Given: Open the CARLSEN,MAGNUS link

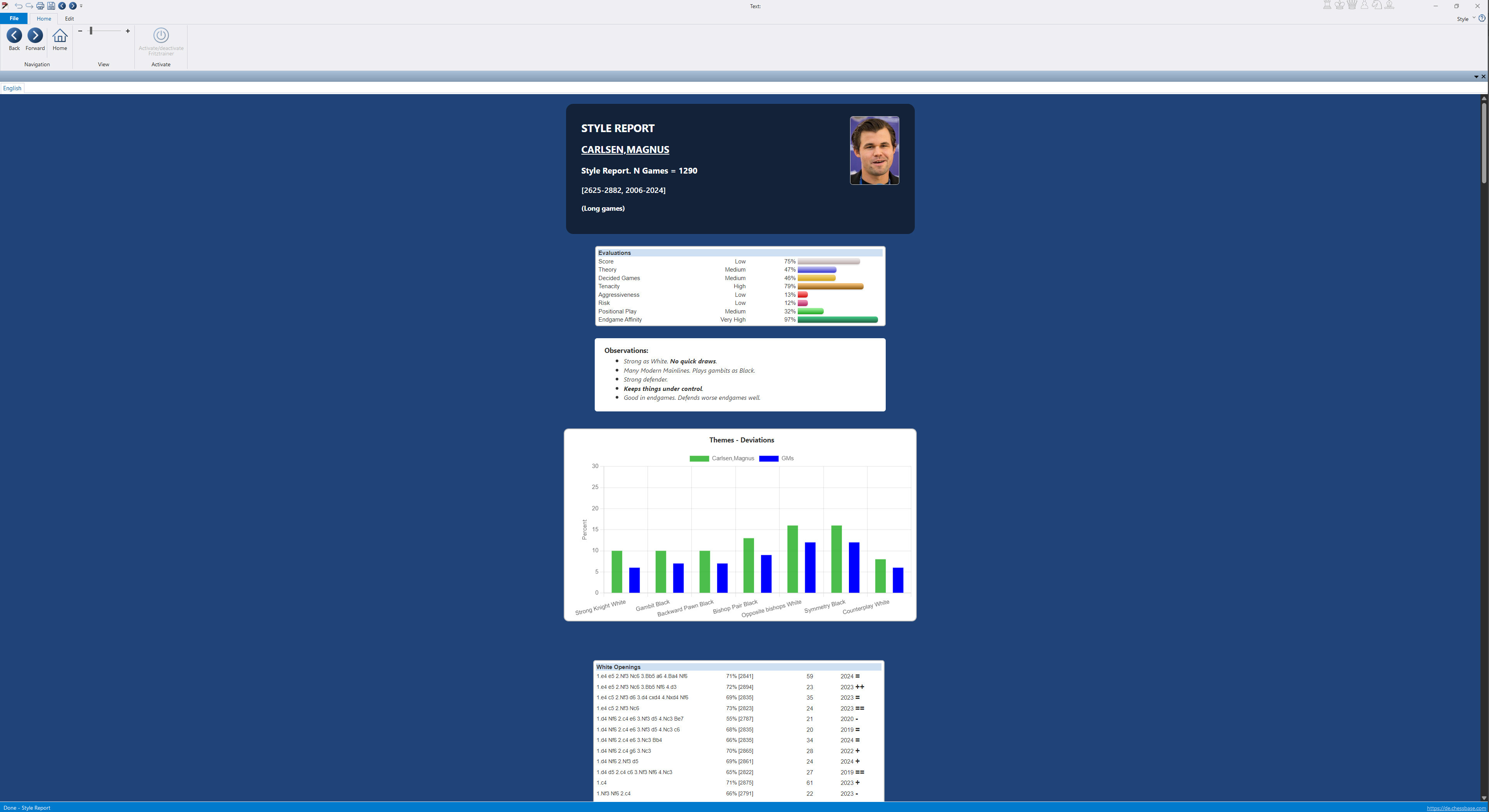Looking at the screenshot, I should click(x=625, y=149).
